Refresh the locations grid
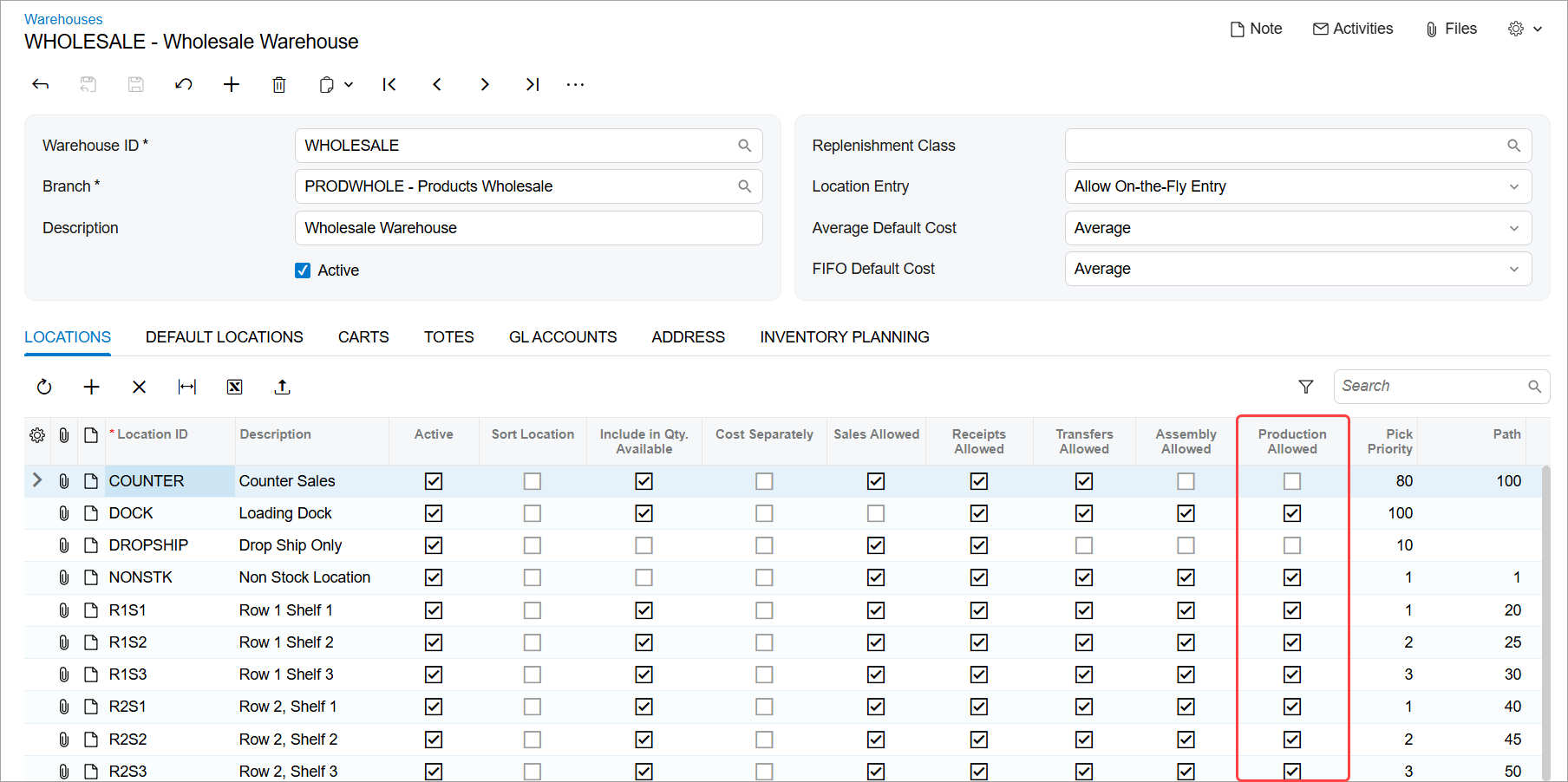Screen dimensions: 1568x782 pyautogui.click(x=44, y=387)
